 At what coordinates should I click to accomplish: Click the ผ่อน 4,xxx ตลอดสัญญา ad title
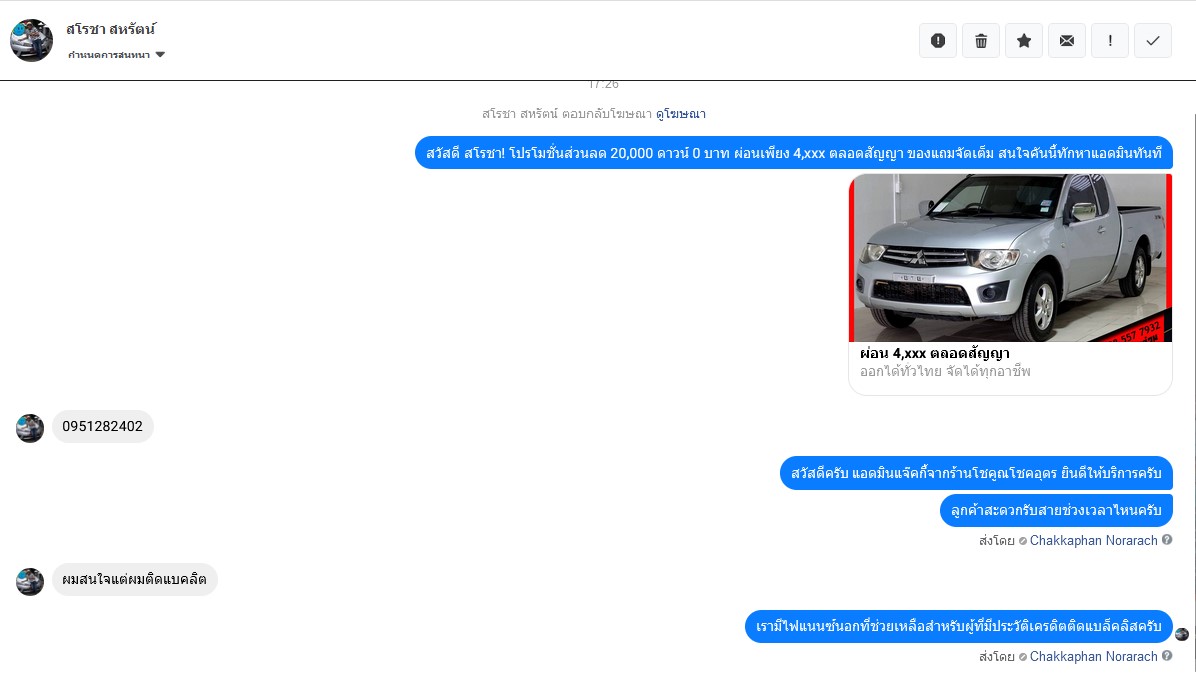coord(934,353)
